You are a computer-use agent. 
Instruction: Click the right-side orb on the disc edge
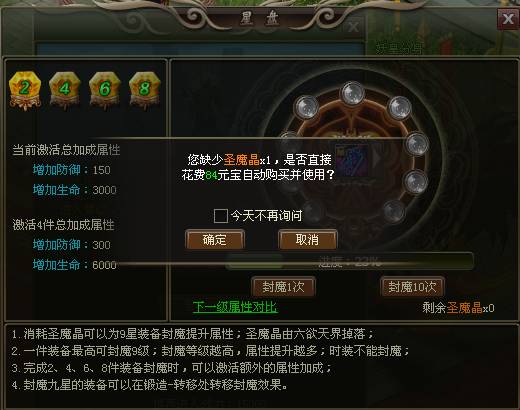417,144
